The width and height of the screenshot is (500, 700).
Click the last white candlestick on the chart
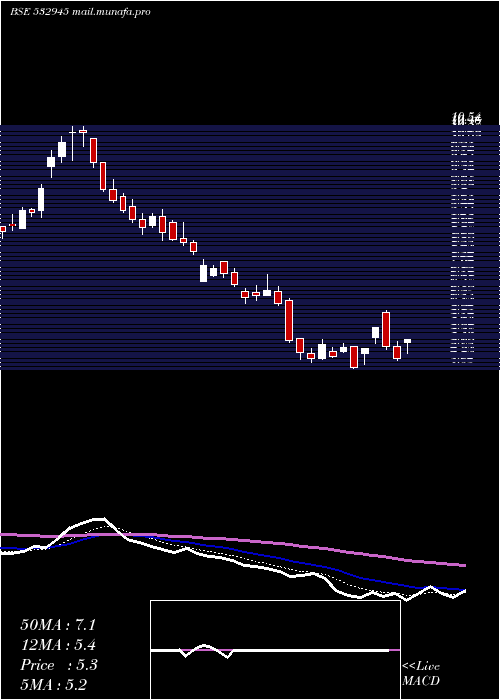407,346
